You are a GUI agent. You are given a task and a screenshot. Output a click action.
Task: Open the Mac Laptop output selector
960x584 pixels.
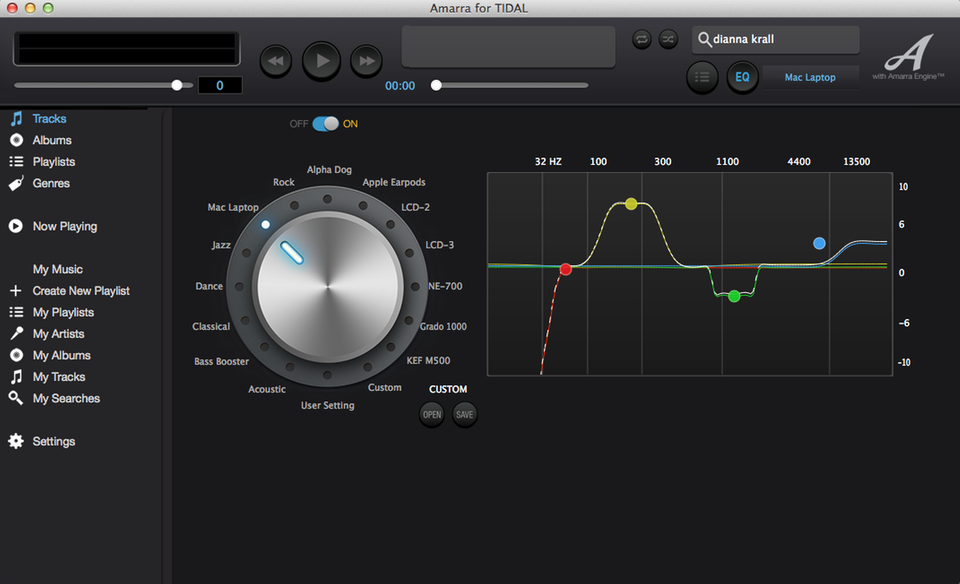(x=810, y=77)
